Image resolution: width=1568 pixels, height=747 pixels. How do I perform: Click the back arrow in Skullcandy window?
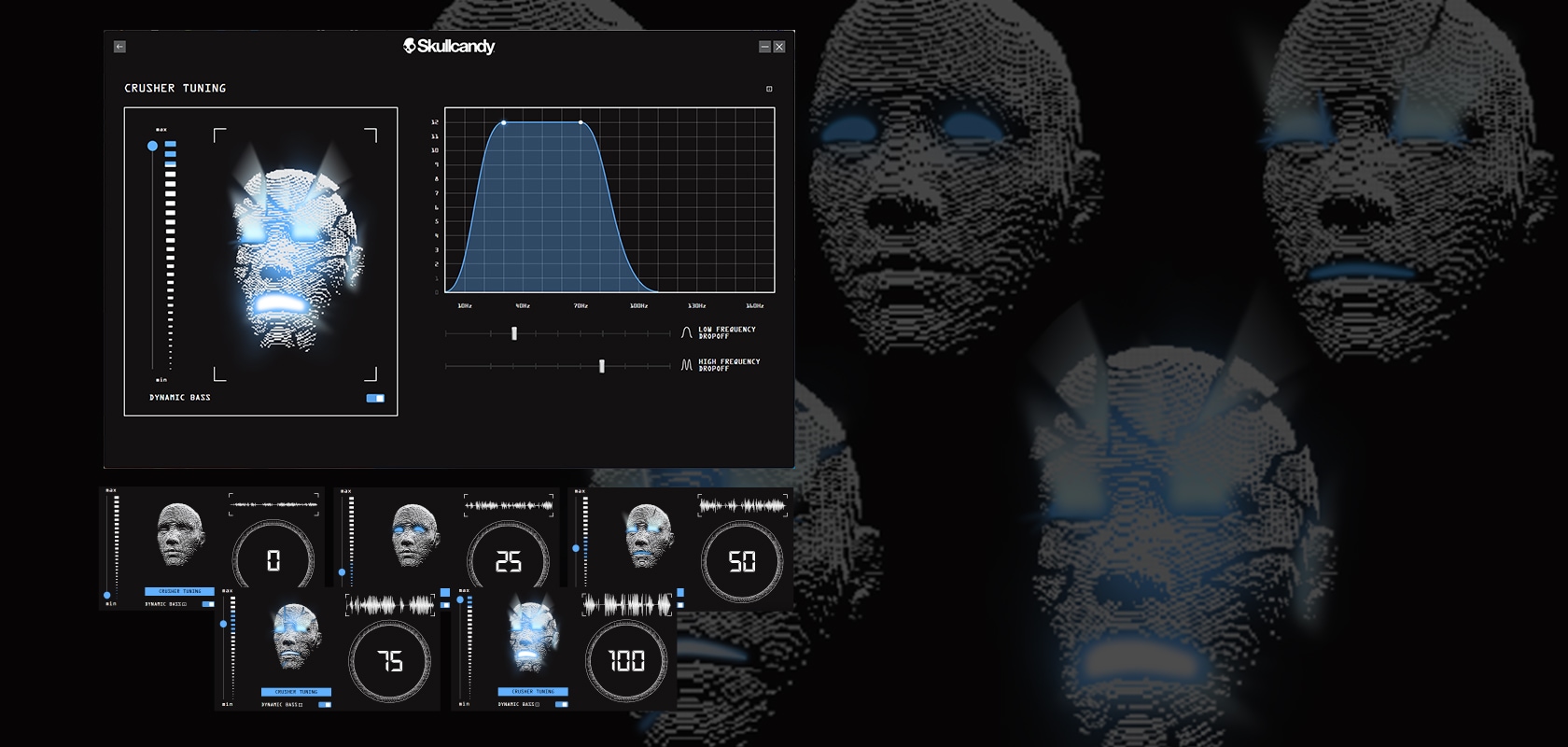tap(119, 47)
